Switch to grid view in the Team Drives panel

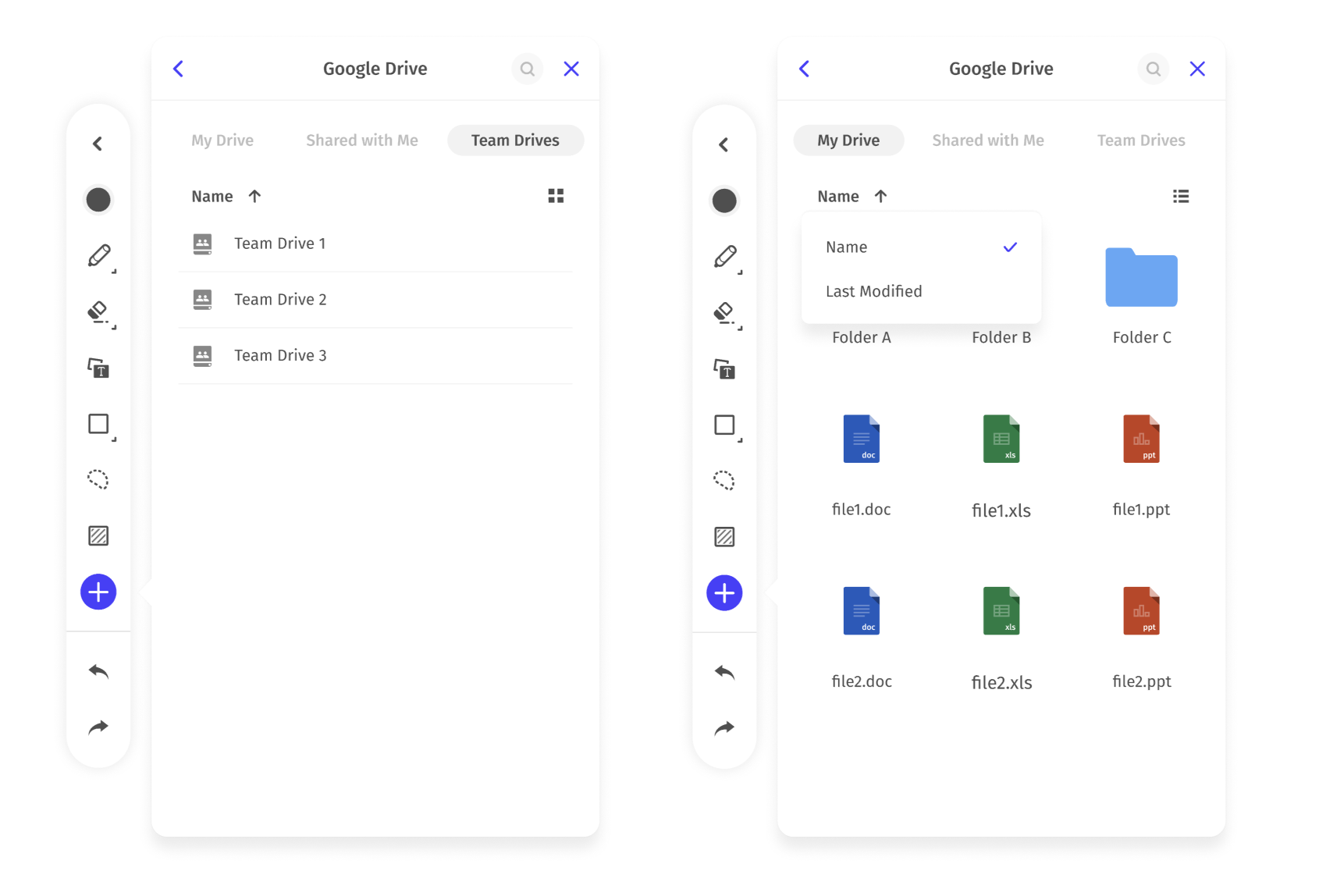click(556, 196)
